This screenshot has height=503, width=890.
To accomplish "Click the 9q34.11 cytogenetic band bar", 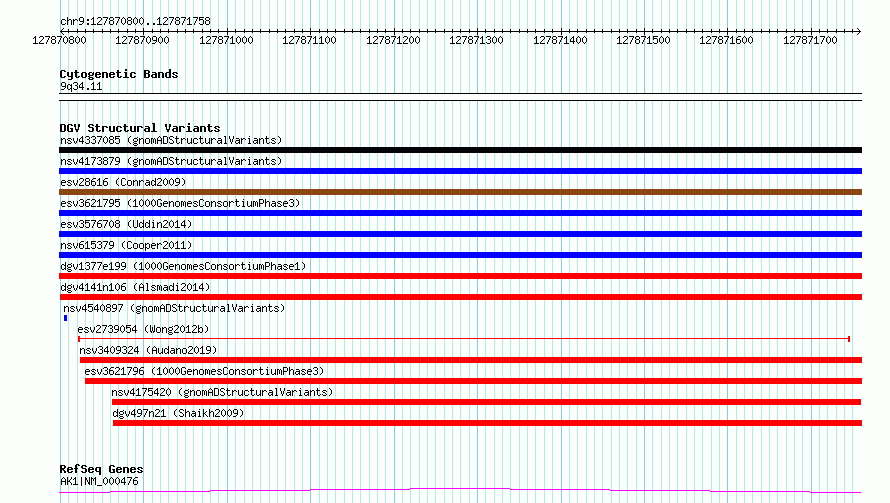I will click(x=460, y=97).
